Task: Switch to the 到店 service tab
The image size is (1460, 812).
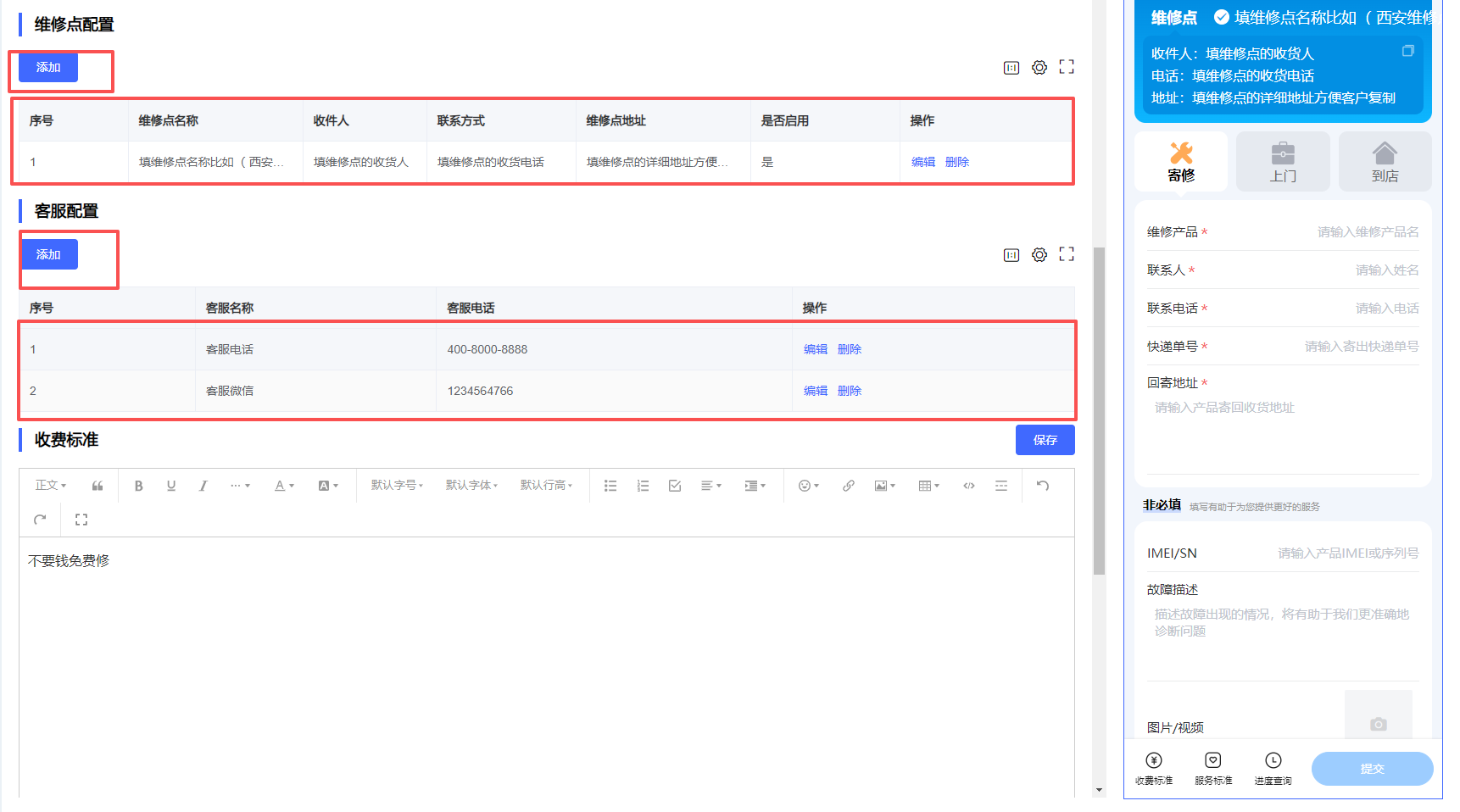Action: point(1385,161)
